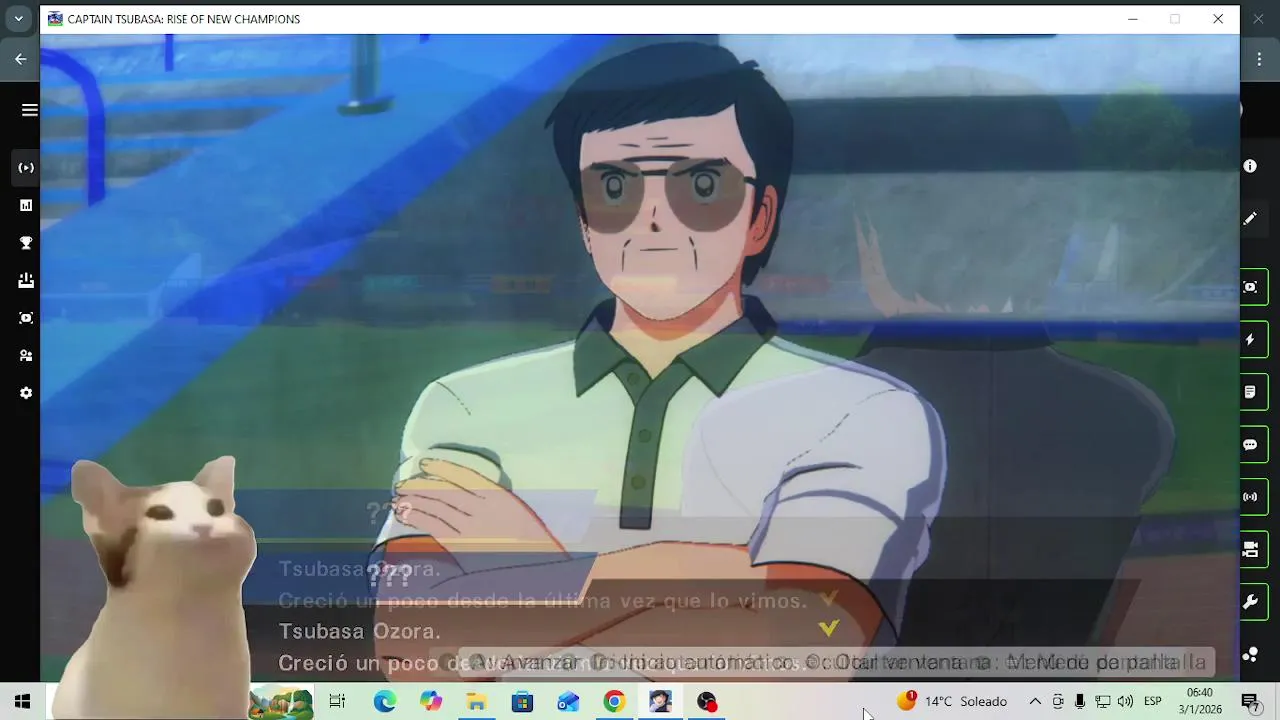
Task: Click the green lightning bolt button in right sidebar
Action: (1251, 340)
